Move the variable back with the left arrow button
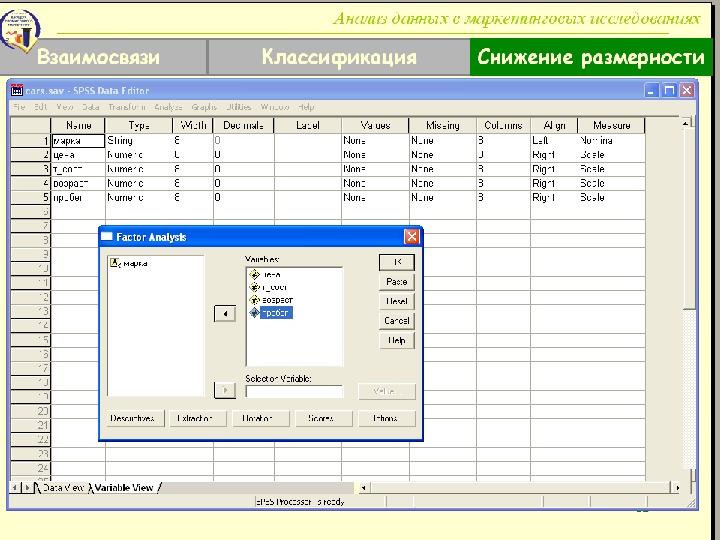 coord(225,314)
